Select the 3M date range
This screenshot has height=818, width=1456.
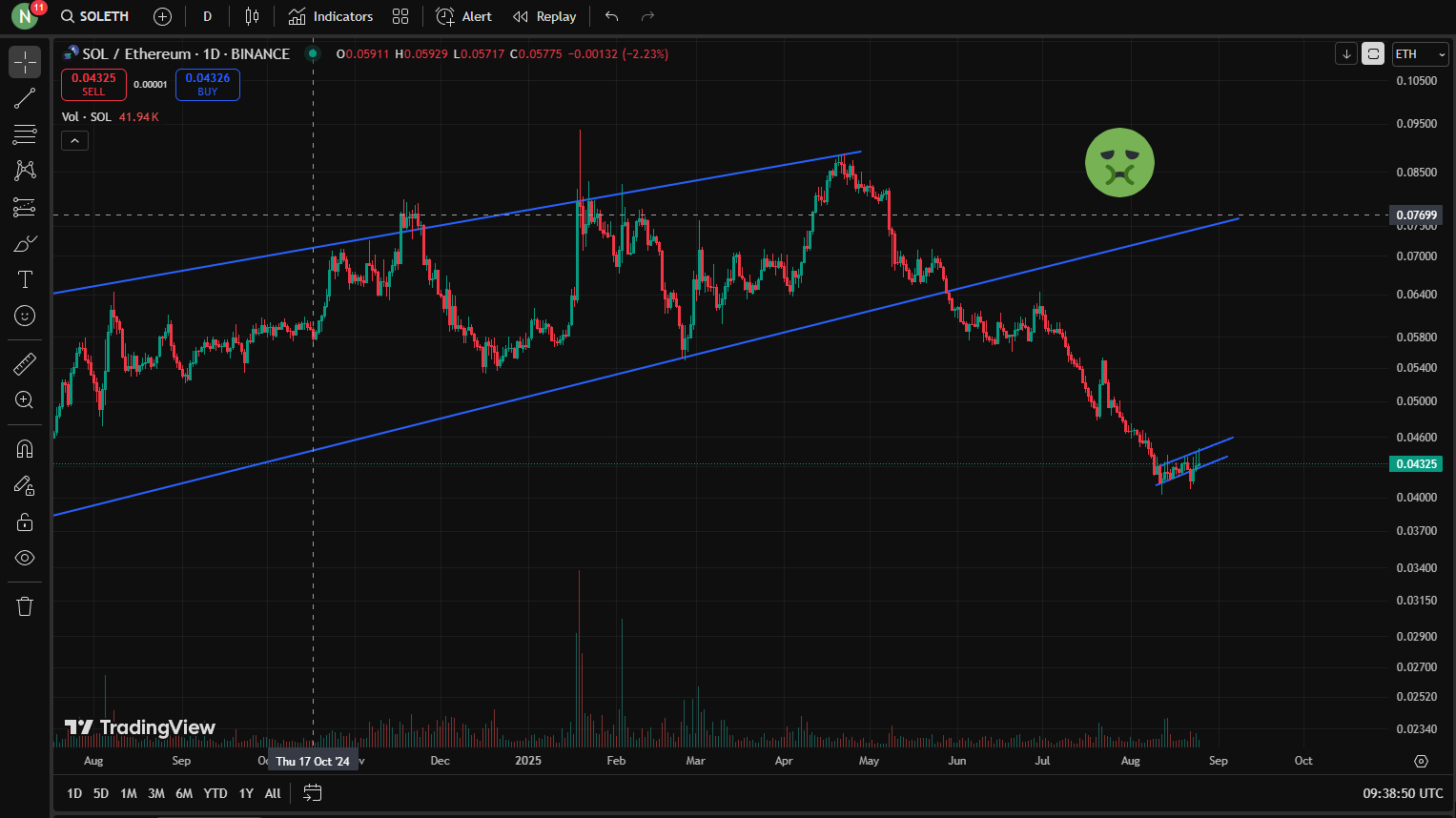coord(156,793)
